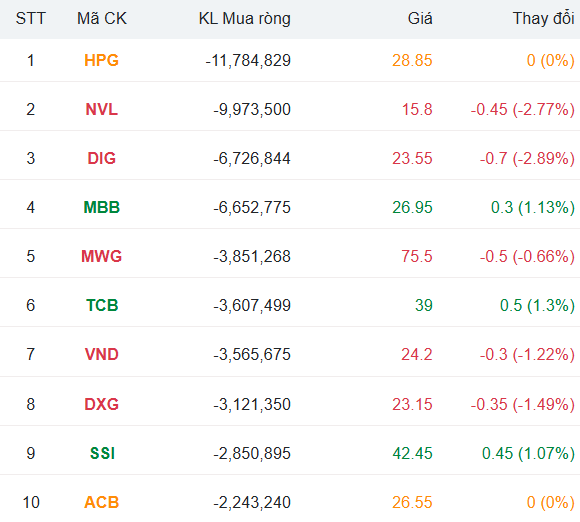Select net volume -3,607,499
This screenshot has width=580, height=522.
252,306
